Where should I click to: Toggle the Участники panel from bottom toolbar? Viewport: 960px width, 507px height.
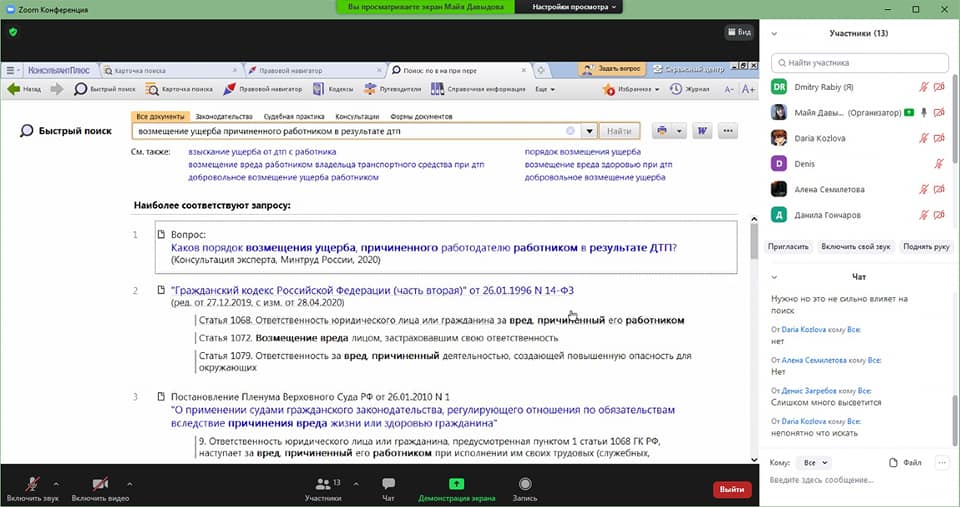click(323, 489)
